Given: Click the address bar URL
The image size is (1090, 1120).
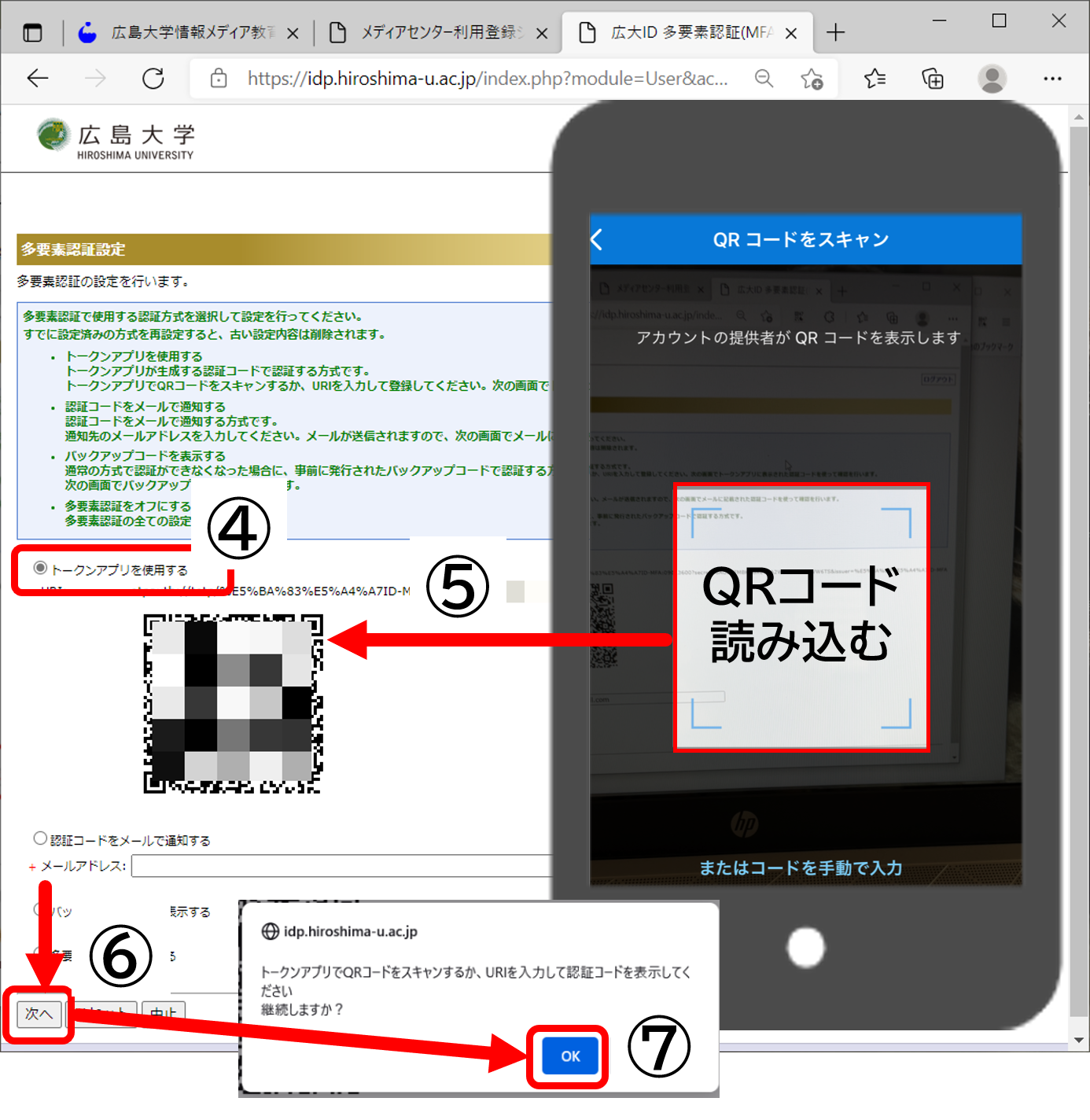Looking at the screenshot, I should pos(488,79).
